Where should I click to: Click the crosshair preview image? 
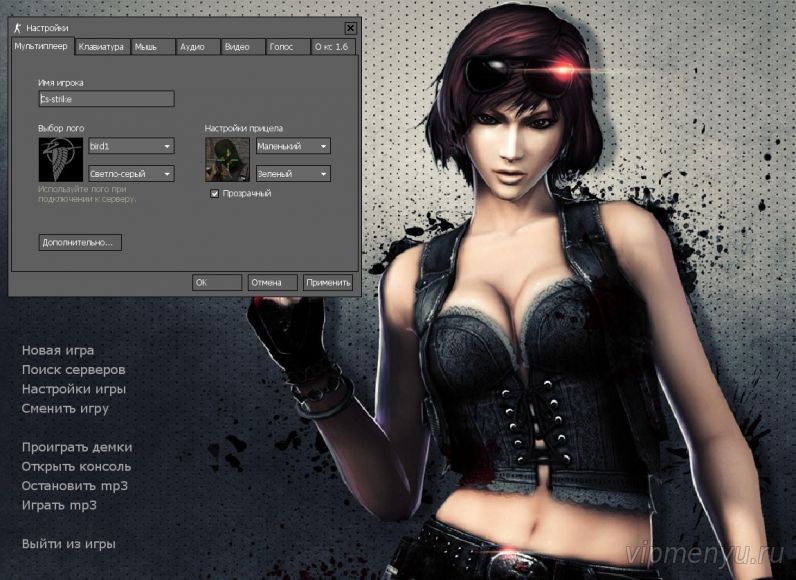227,159
